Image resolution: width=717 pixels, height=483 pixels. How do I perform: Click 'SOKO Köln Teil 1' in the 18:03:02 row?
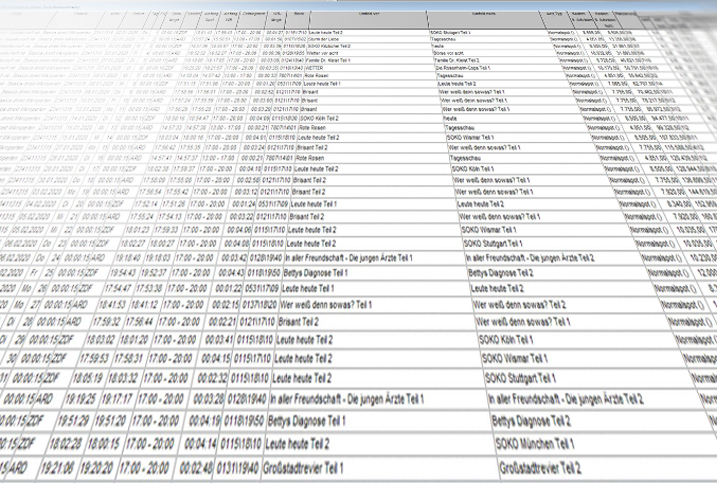506,340
